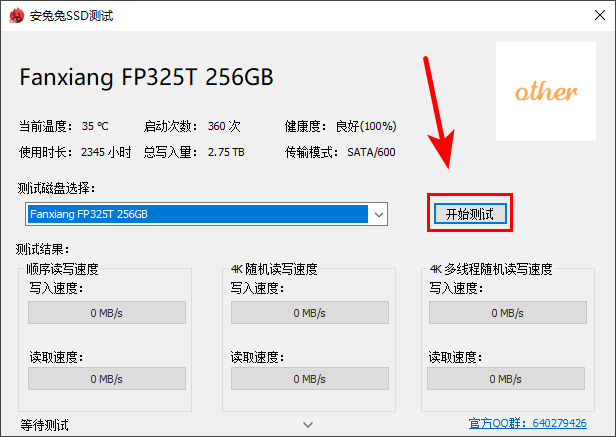Viewport: 616px width, 437px height.
Task: Select the 4K随机 write speed field
Action: (310, 313)
